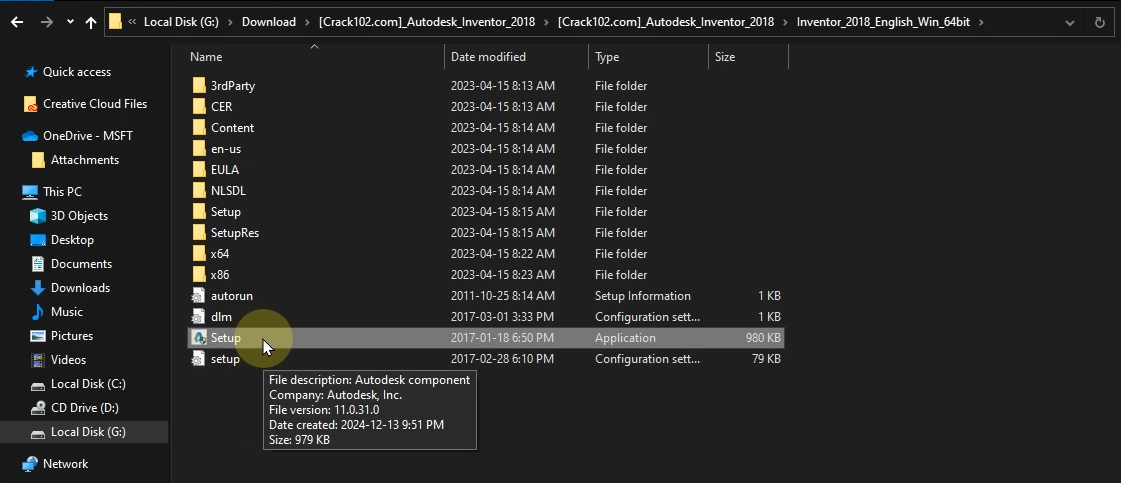Viewport: 1121px width, 483px height.
Task: Select the dlm configuration file icon
Action: click(198, 317)
